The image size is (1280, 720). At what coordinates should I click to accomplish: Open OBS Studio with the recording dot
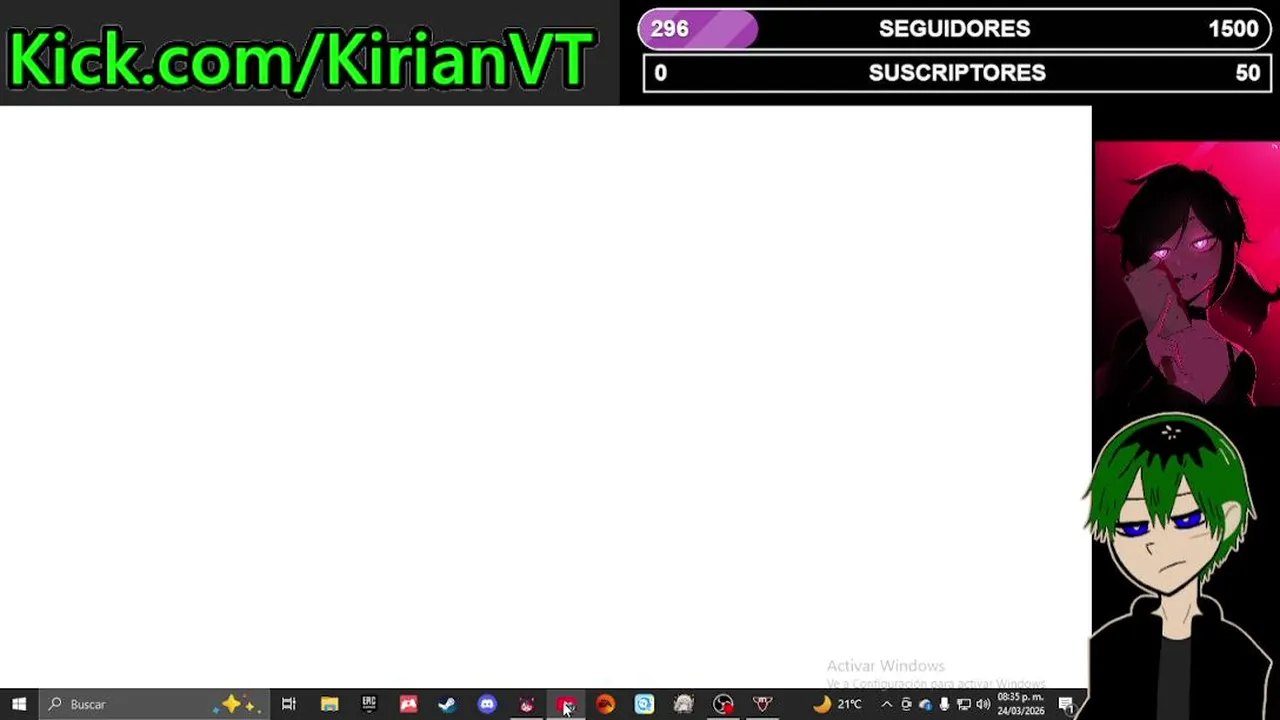723,704
